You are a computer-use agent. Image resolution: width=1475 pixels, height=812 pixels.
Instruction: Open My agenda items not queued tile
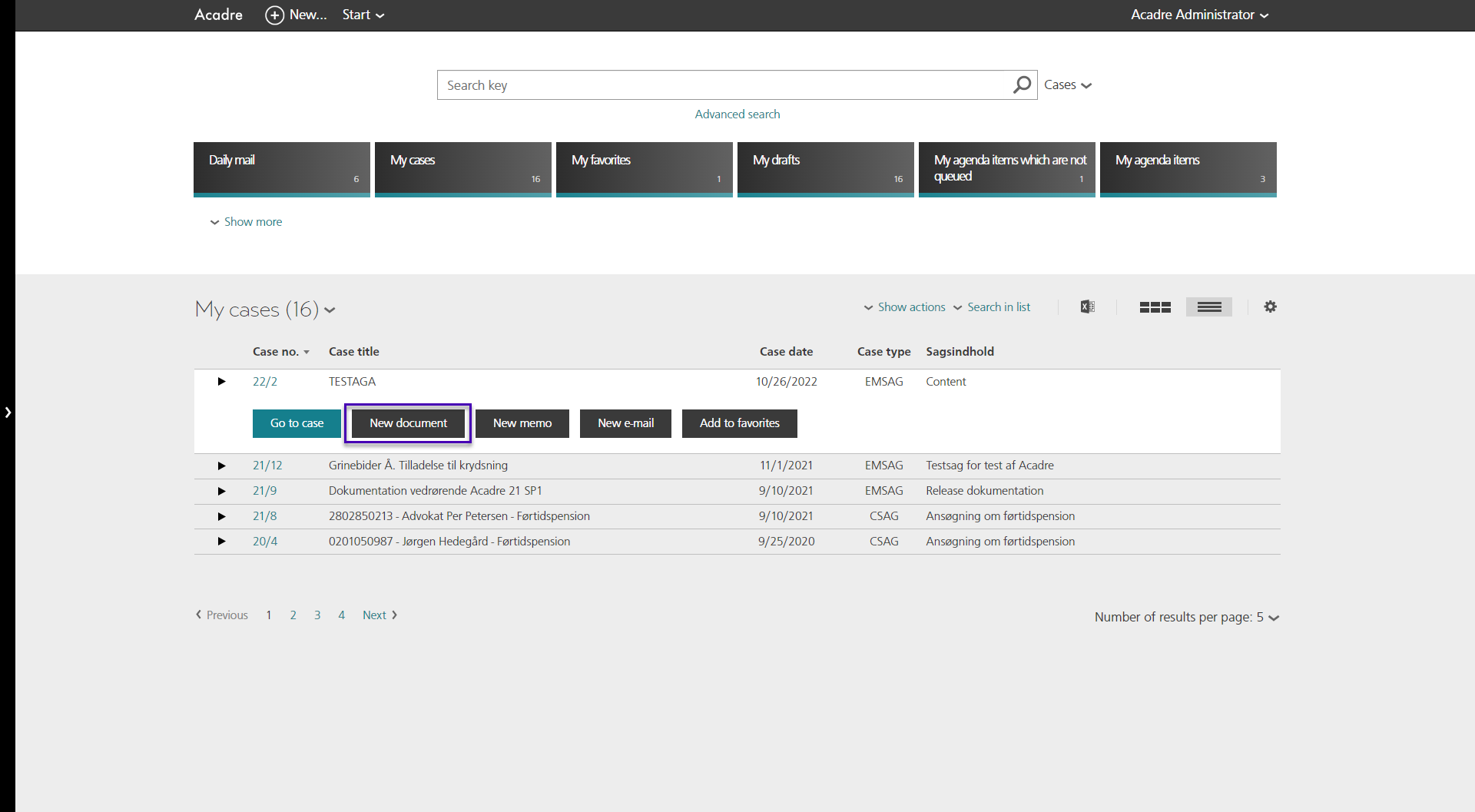(x=1007, y=169)
